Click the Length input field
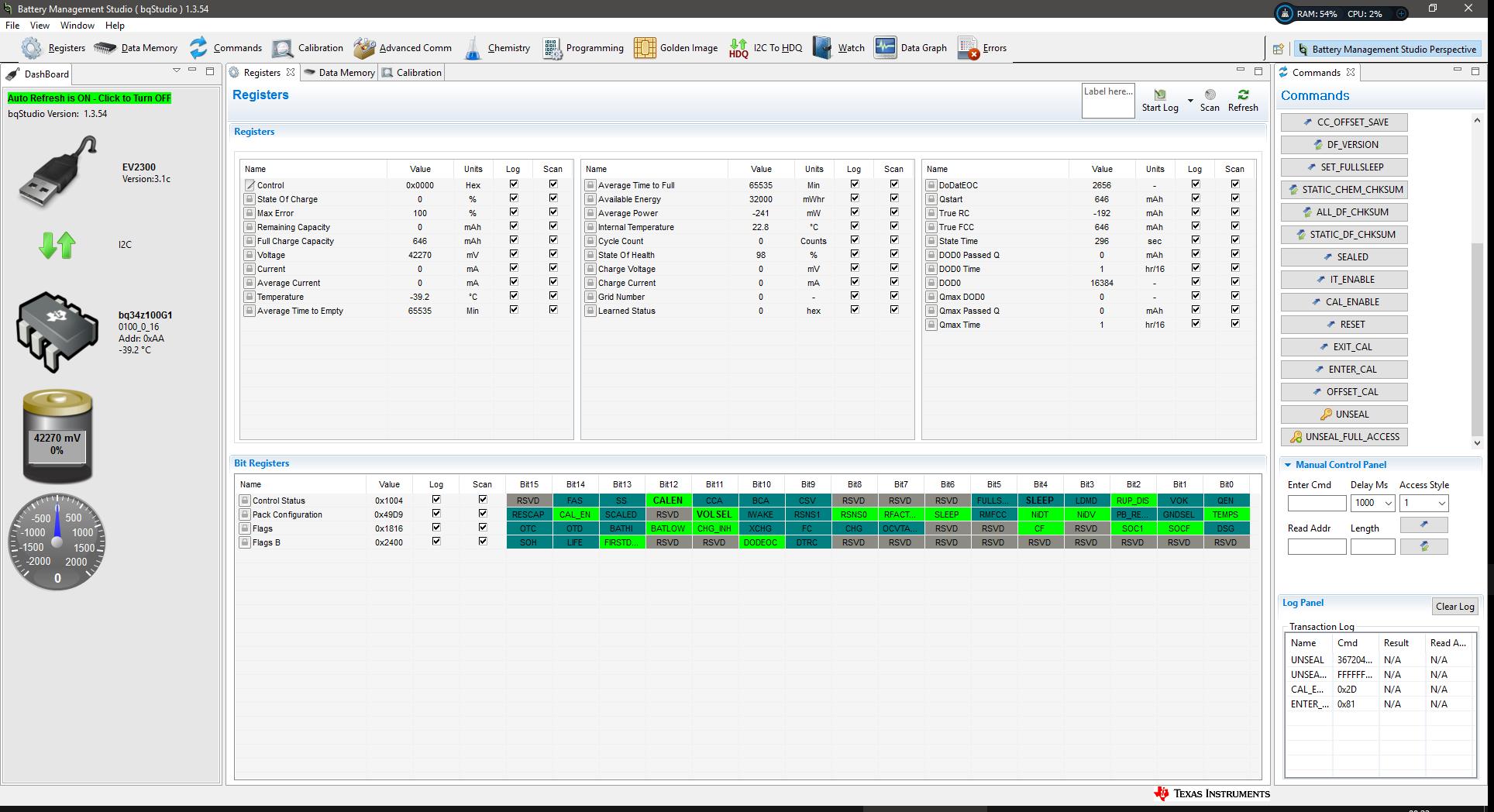The height and width of the screenshot is (812, 1494). point(1372,547)
